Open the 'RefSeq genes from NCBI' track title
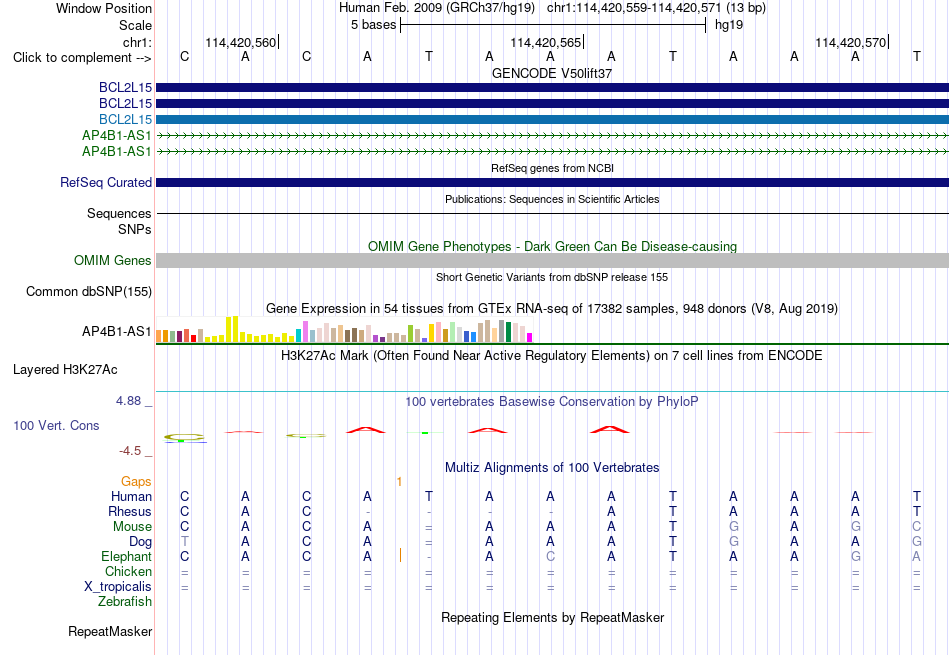Image resolution: width=950 pixels, height=655 pixels. 552,168
